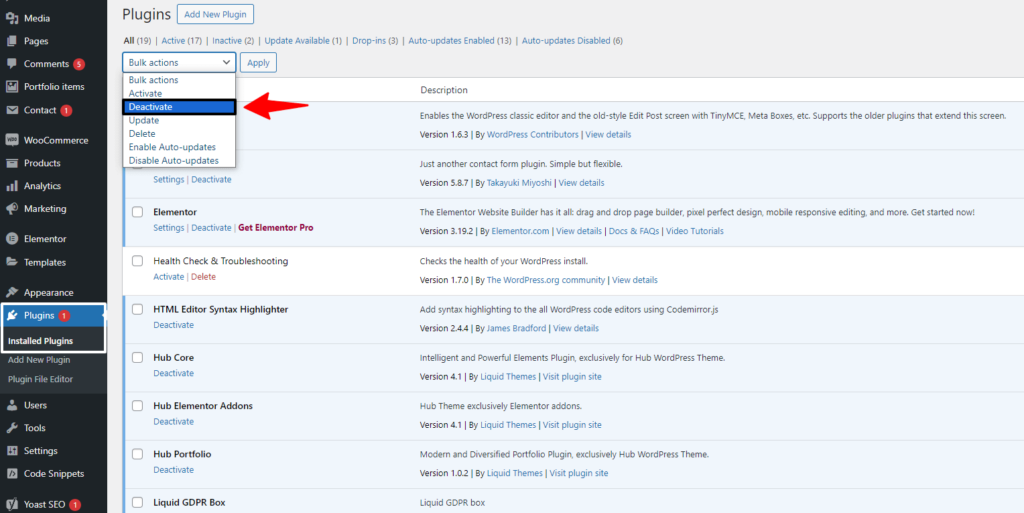Show Update Available (1) plugins
This screenshot has width=1024, height=513.
coord(303,40)
